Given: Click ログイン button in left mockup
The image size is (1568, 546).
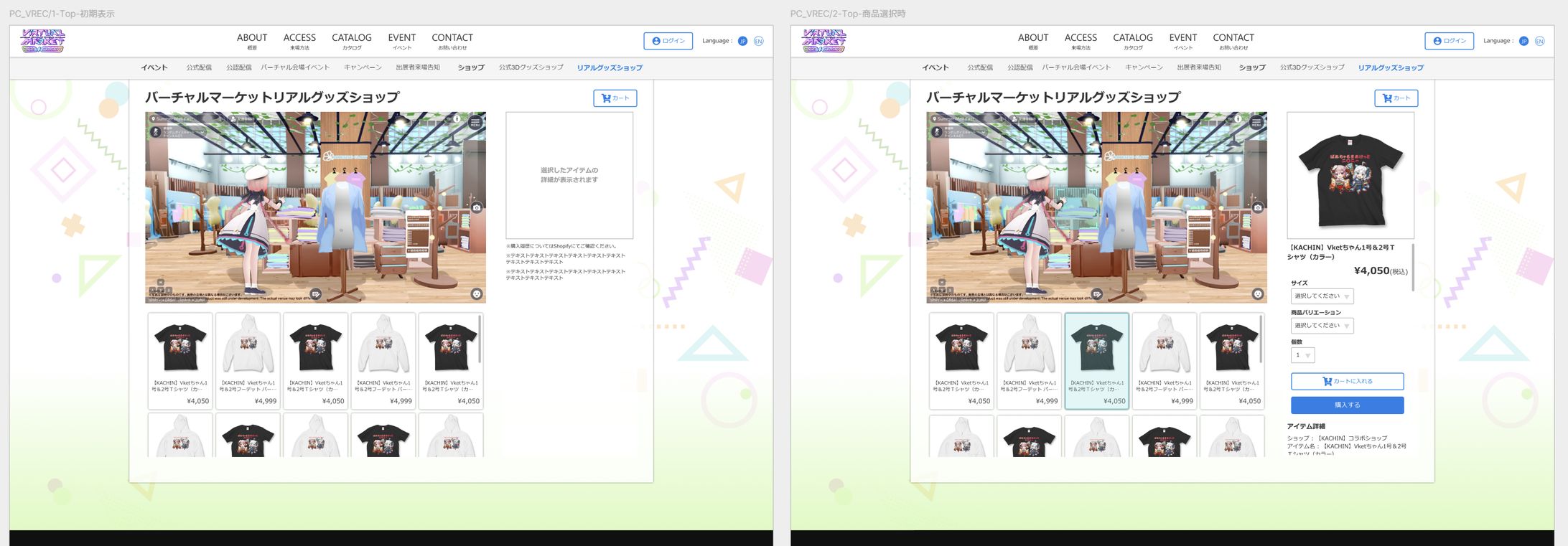Looking at the screenshot, I should 668,41.
